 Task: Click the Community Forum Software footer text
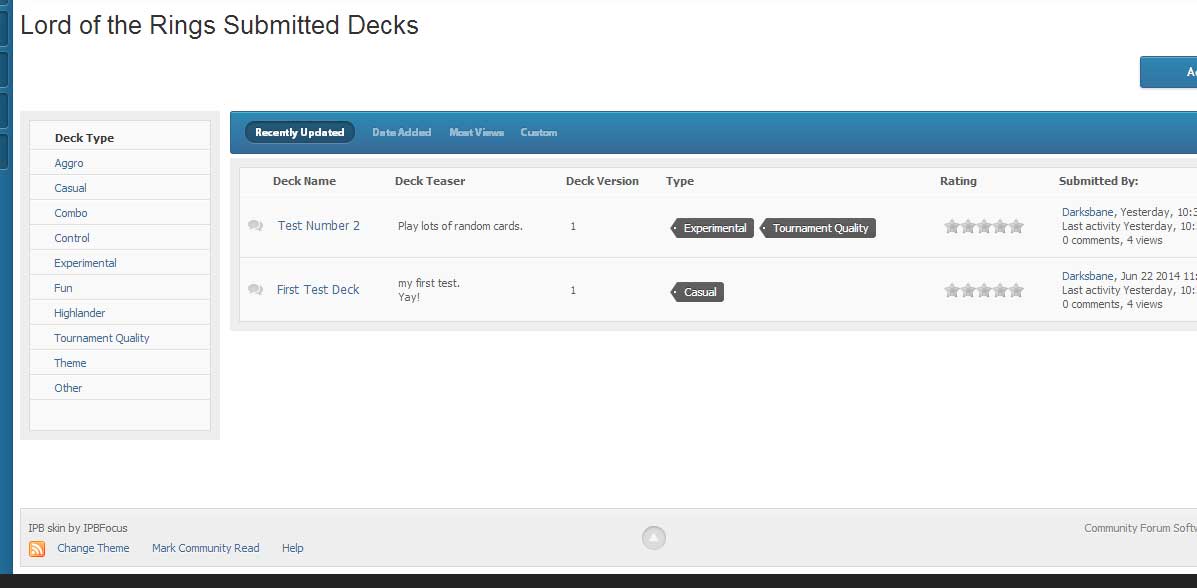pos(1141,528)
